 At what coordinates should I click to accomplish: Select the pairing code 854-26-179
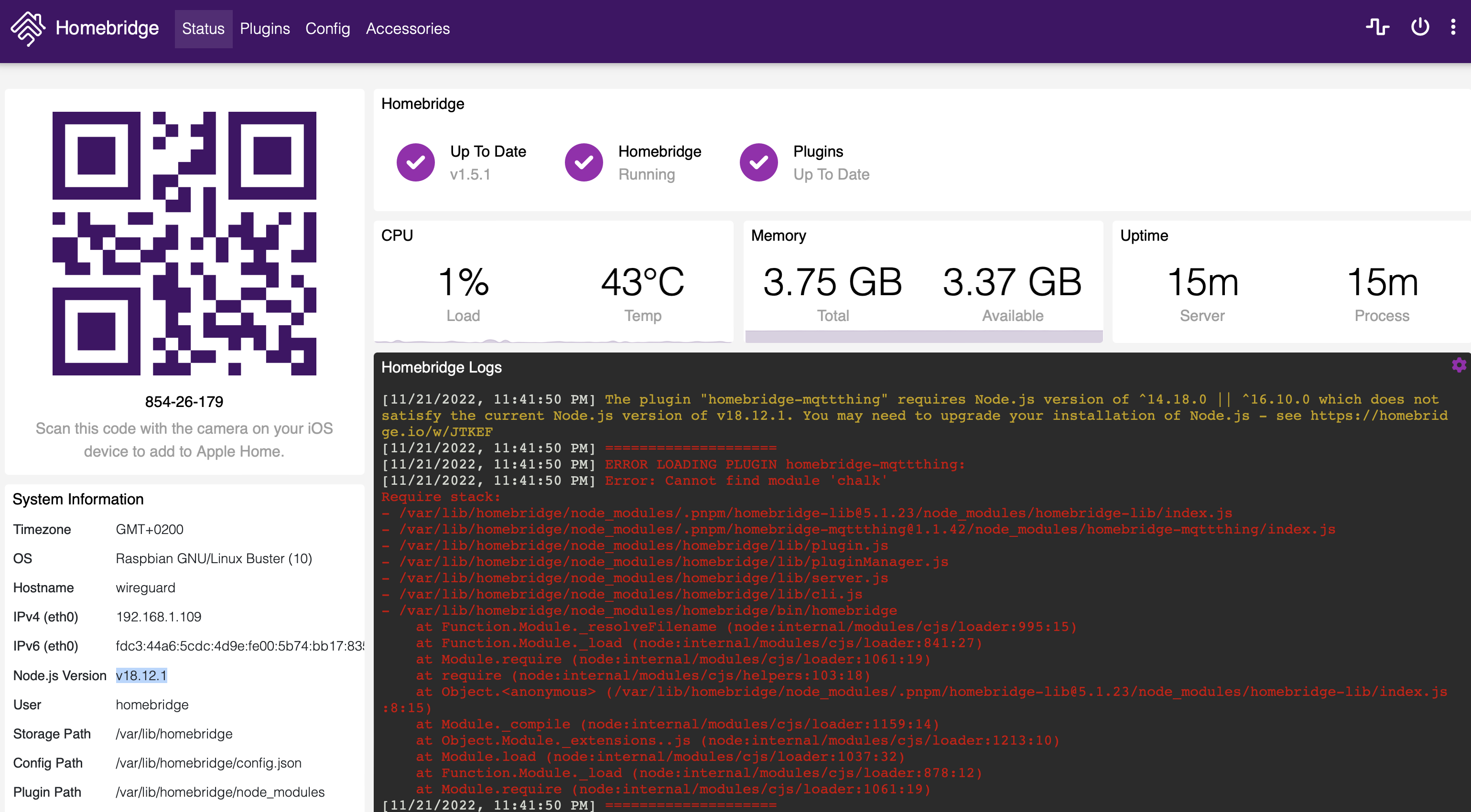click(x=184, y=401)
